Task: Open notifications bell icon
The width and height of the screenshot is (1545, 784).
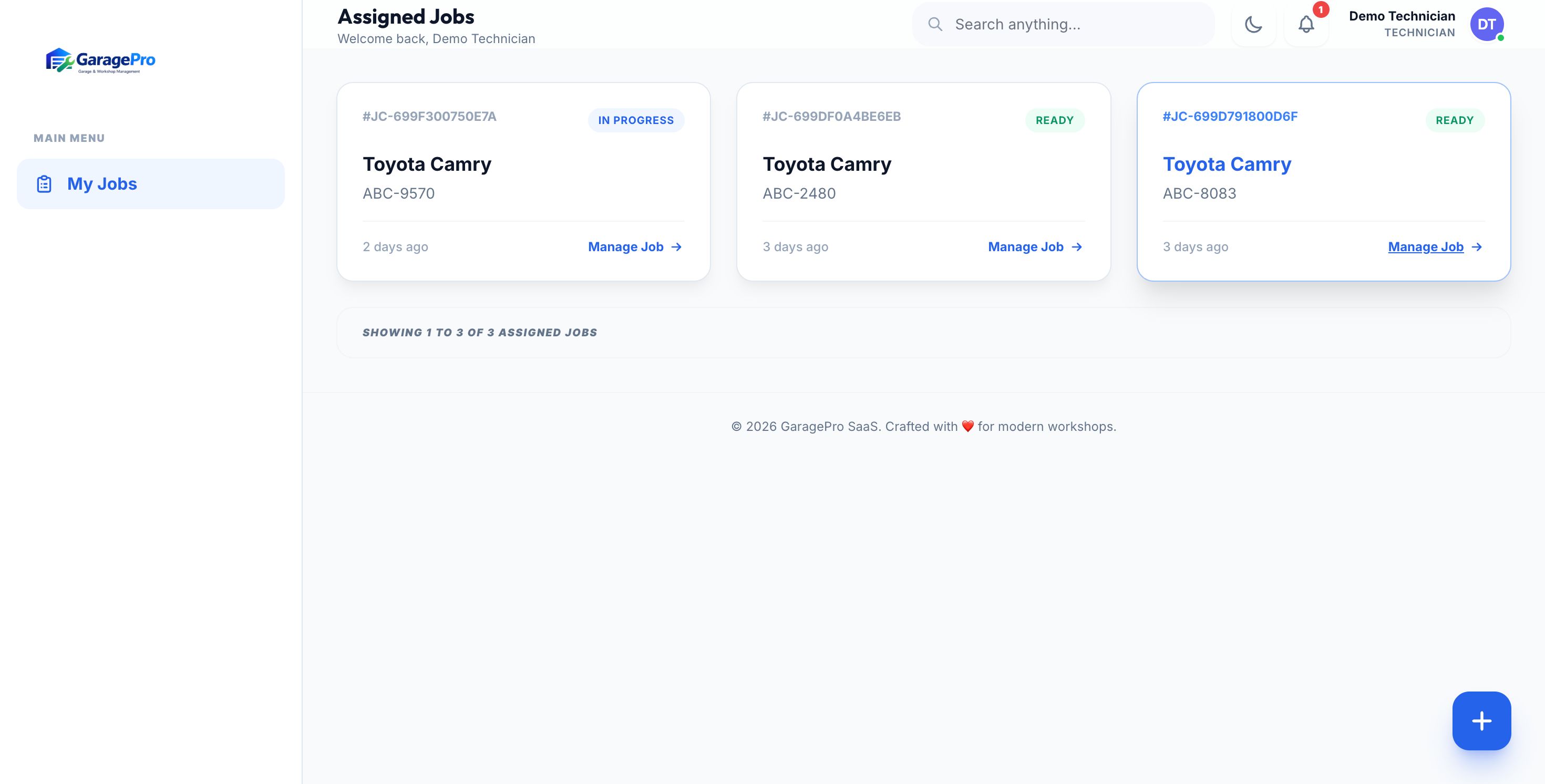Action: (1306, 25)
